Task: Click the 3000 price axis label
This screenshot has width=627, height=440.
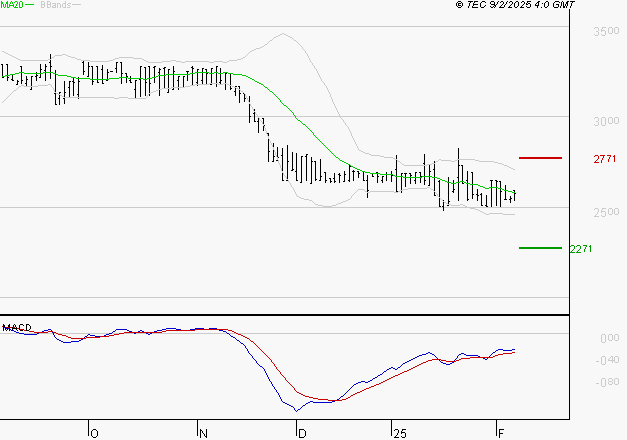Action: pos(606,121)
